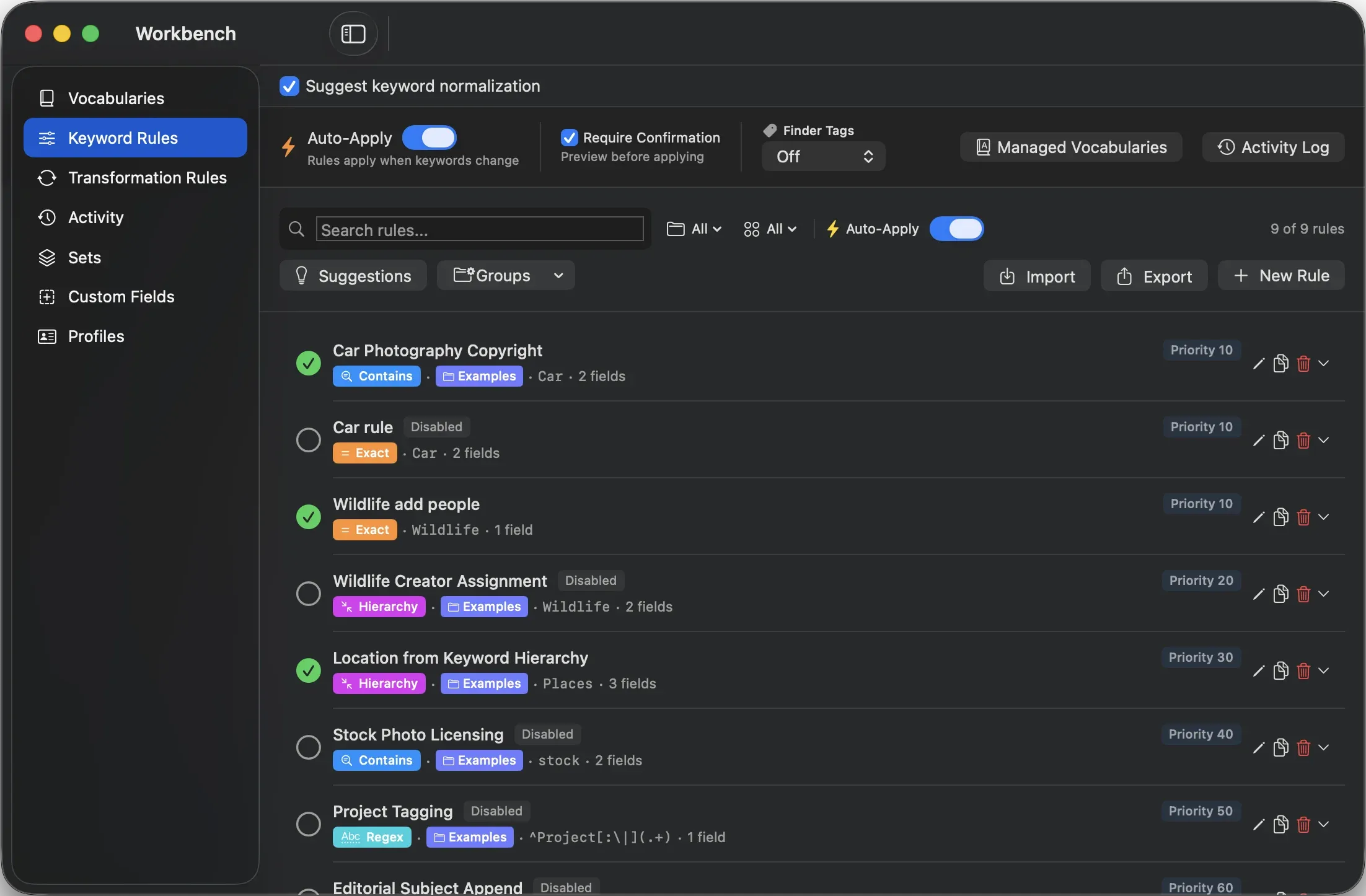This screenshot has height=896, width=1366.
Task: Expand the Stock Photo Licensing chevron
Action: 1324,747
